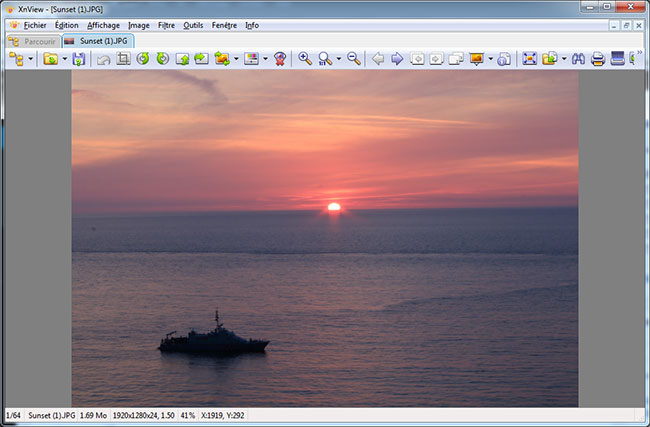Open the search binoculars tool
Screen dimensions: 650x427
[578, 60]
